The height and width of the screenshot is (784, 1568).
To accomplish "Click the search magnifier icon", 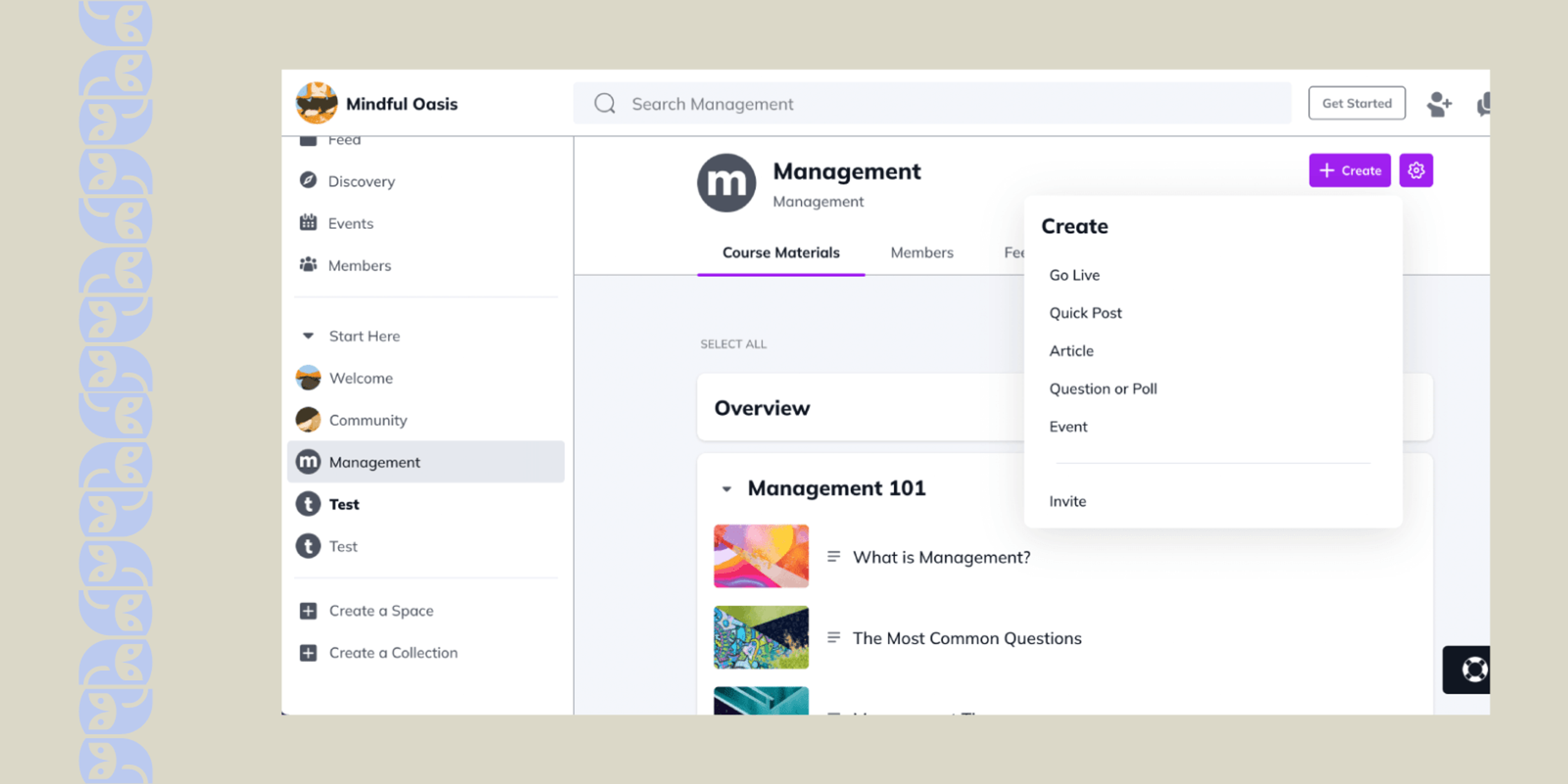I will [604, 103].
